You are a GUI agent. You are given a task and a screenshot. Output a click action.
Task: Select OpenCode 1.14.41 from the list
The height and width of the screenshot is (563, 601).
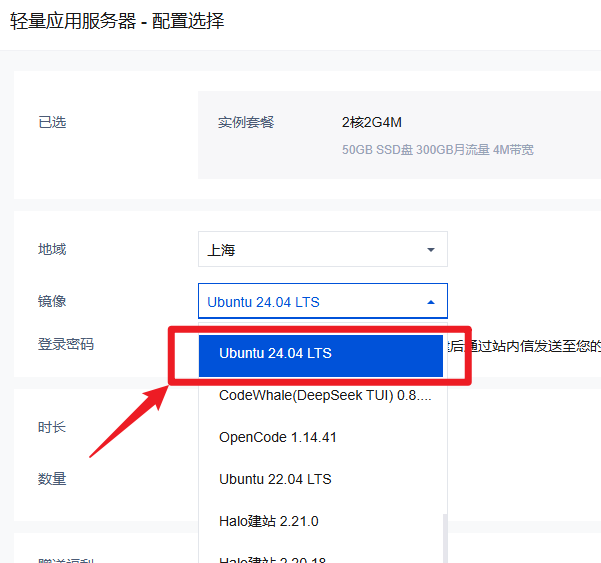coord(323,437)
